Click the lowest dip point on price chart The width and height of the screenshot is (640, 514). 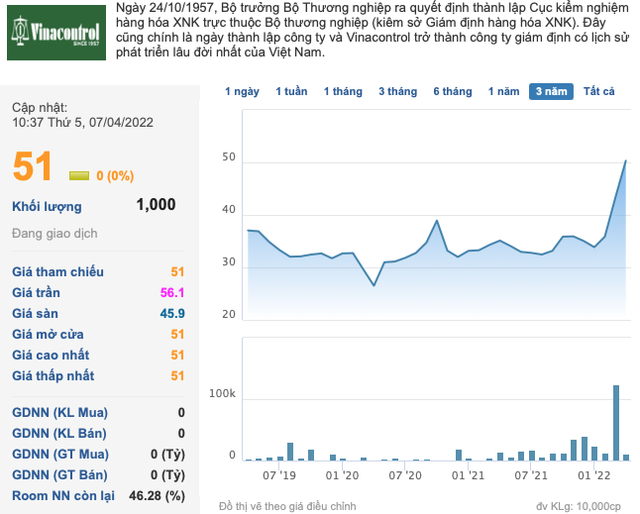(374, 286)
